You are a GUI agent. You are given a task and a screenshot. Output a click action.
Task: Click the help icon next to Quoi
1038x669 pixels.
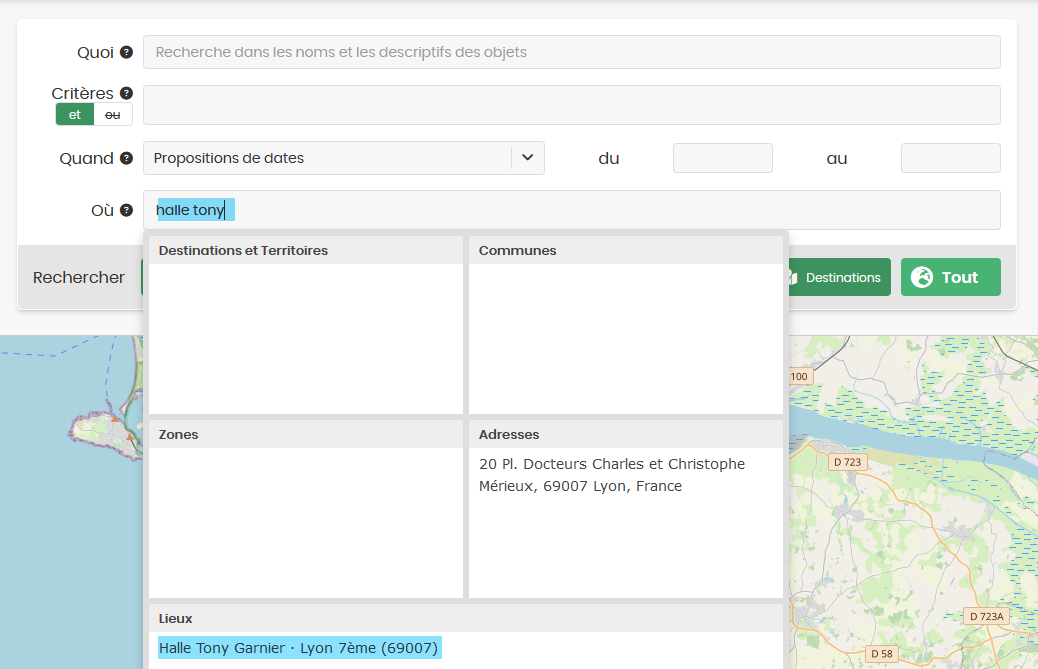tap(126, 52)
